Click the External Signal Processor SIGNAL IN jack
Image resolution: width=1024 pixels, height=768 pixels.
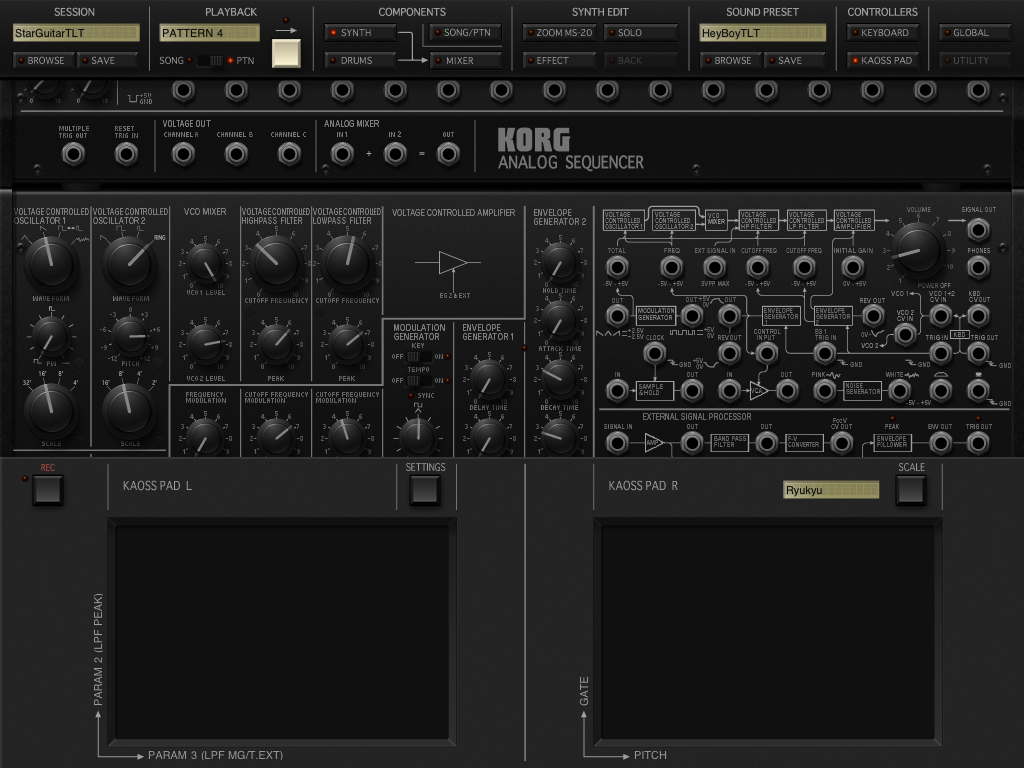616,443
